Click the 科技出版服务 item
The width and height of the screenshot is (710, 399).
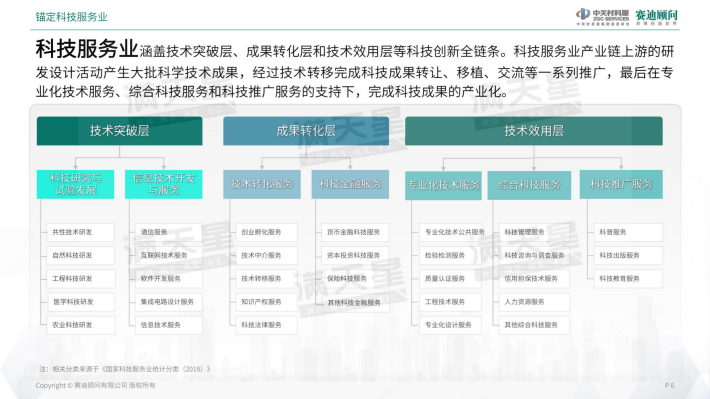(628, 255)
